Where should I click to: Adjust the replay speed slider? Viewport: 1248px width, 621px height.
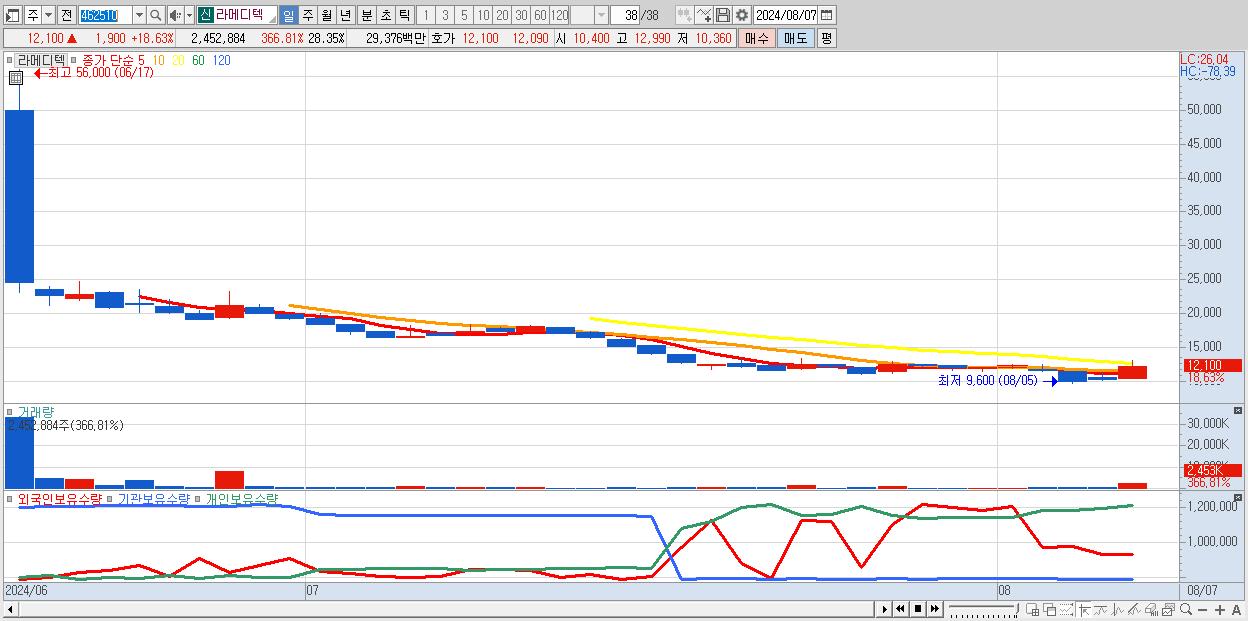[x=983, y=609]
